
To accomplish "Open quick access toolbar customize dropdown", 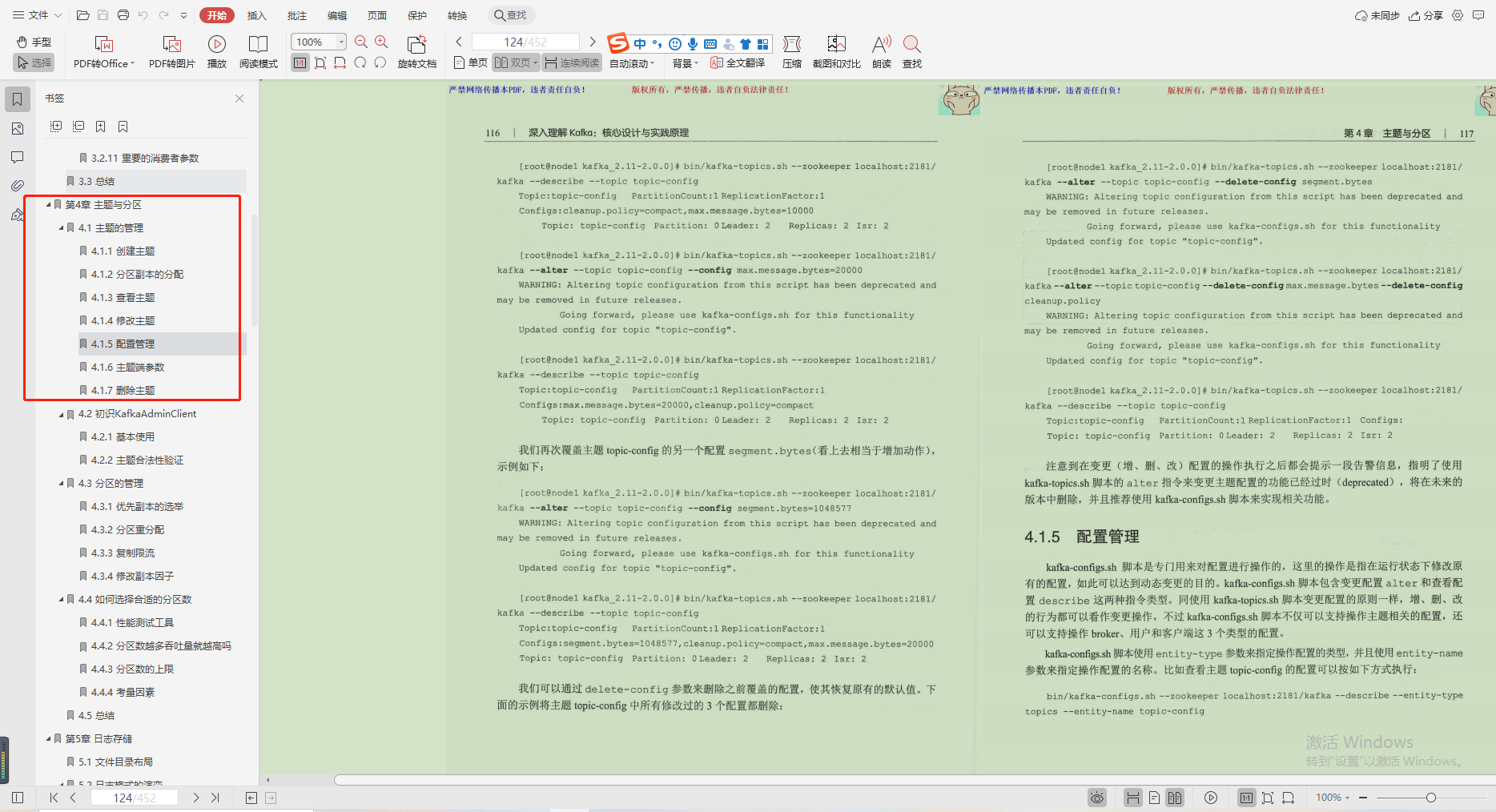I will 183,15.
